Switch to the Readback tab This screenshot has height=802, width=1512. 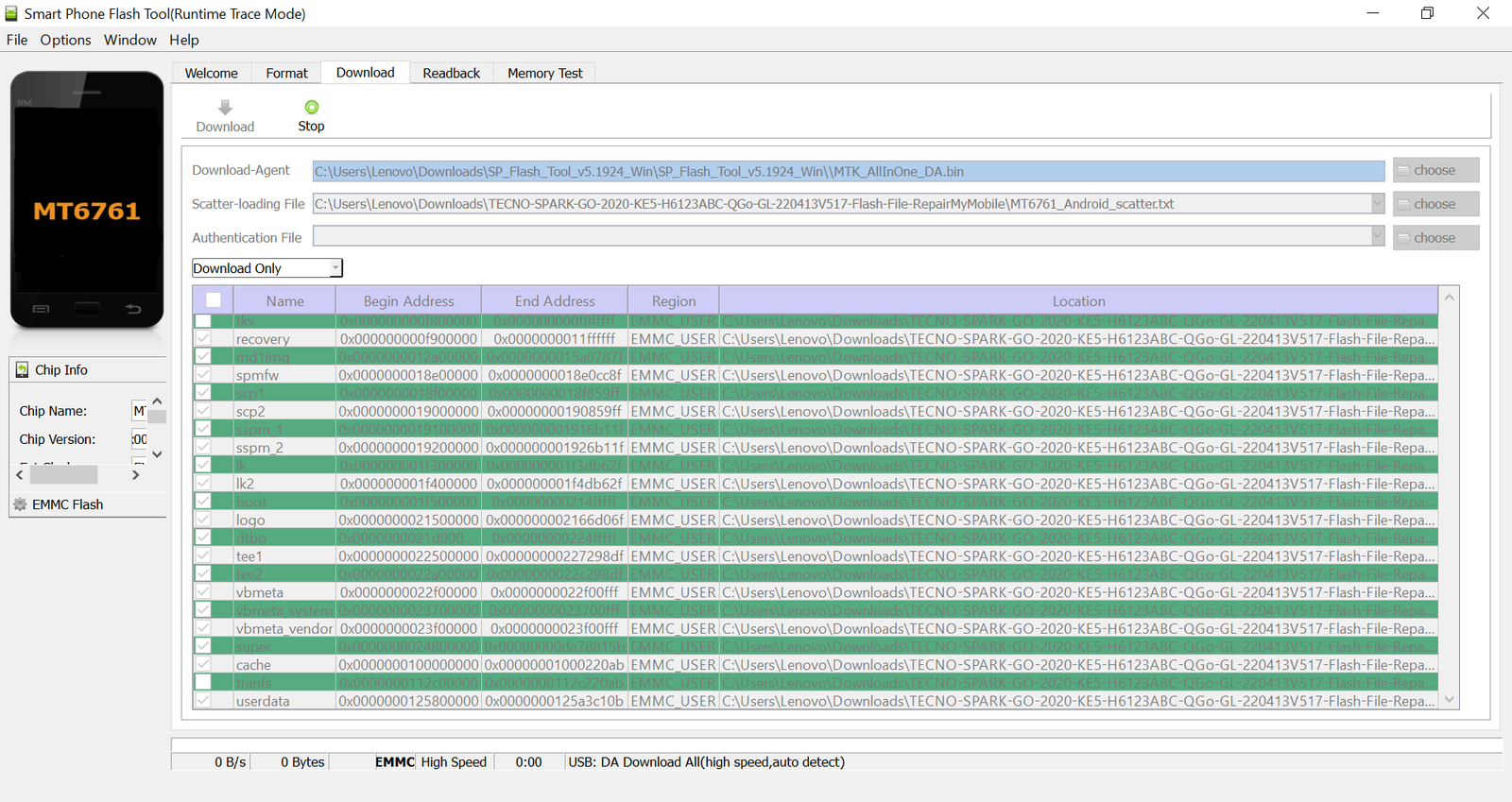(451, 73)
